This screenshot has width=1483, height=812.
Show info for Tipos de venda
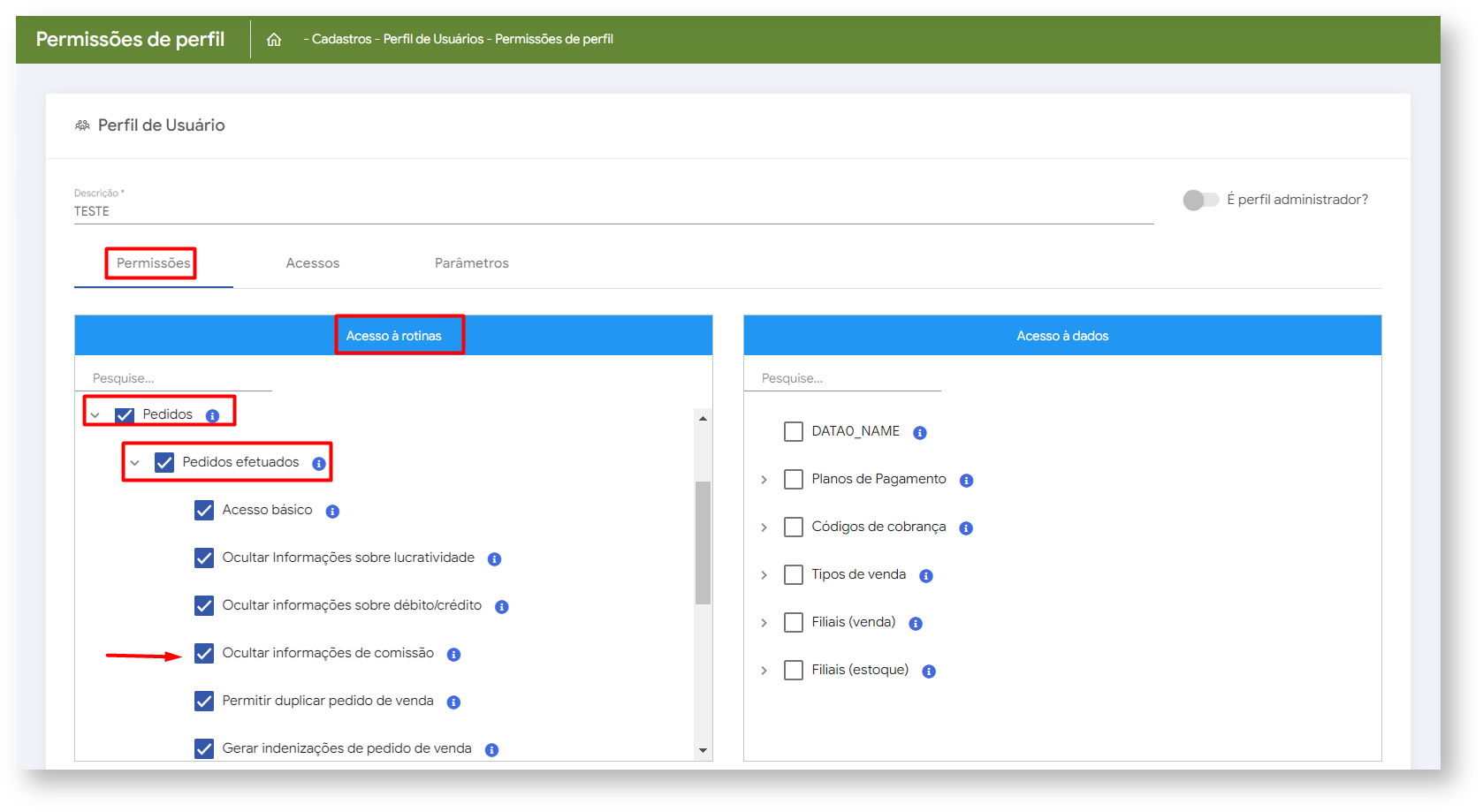(926, 576)
